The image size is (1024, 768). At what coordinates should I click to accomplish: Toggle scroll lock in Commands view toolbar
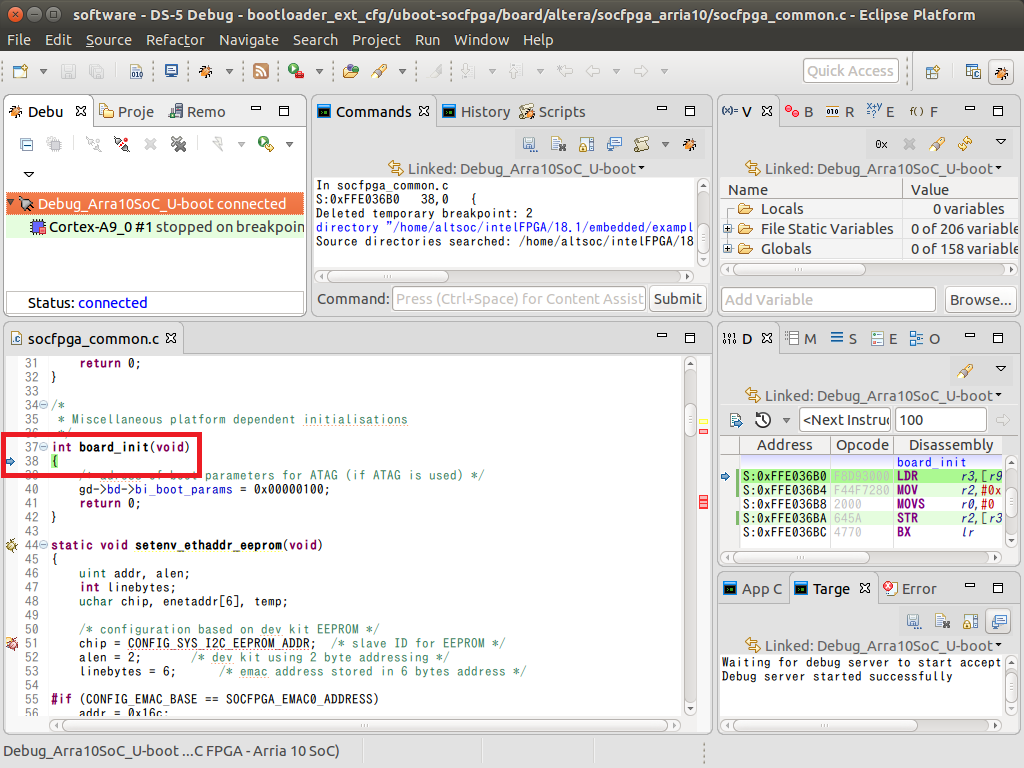586,144
